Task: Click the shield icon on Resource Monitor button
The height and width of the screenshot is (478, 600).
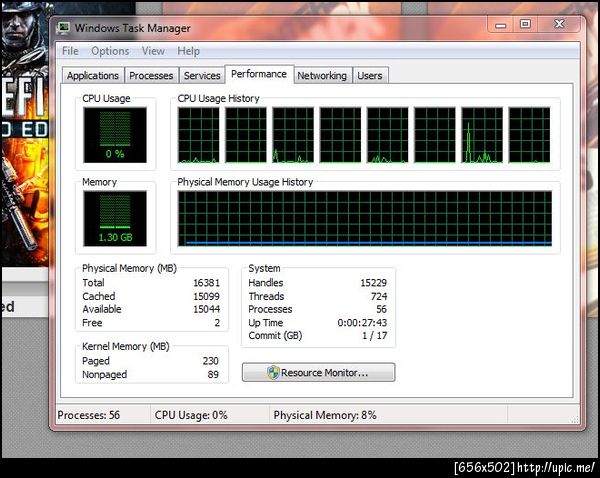Action: (x=273, y=372)
